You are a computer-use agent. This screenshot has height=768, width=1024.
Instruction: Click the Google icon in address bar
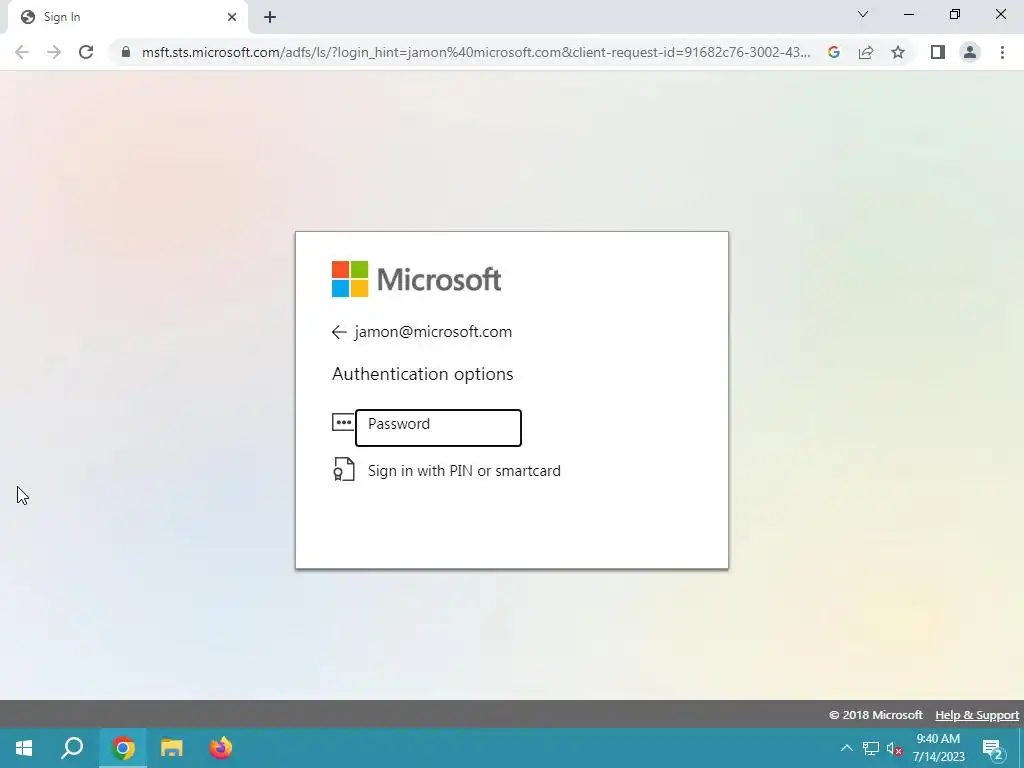(x=833, y=52)
